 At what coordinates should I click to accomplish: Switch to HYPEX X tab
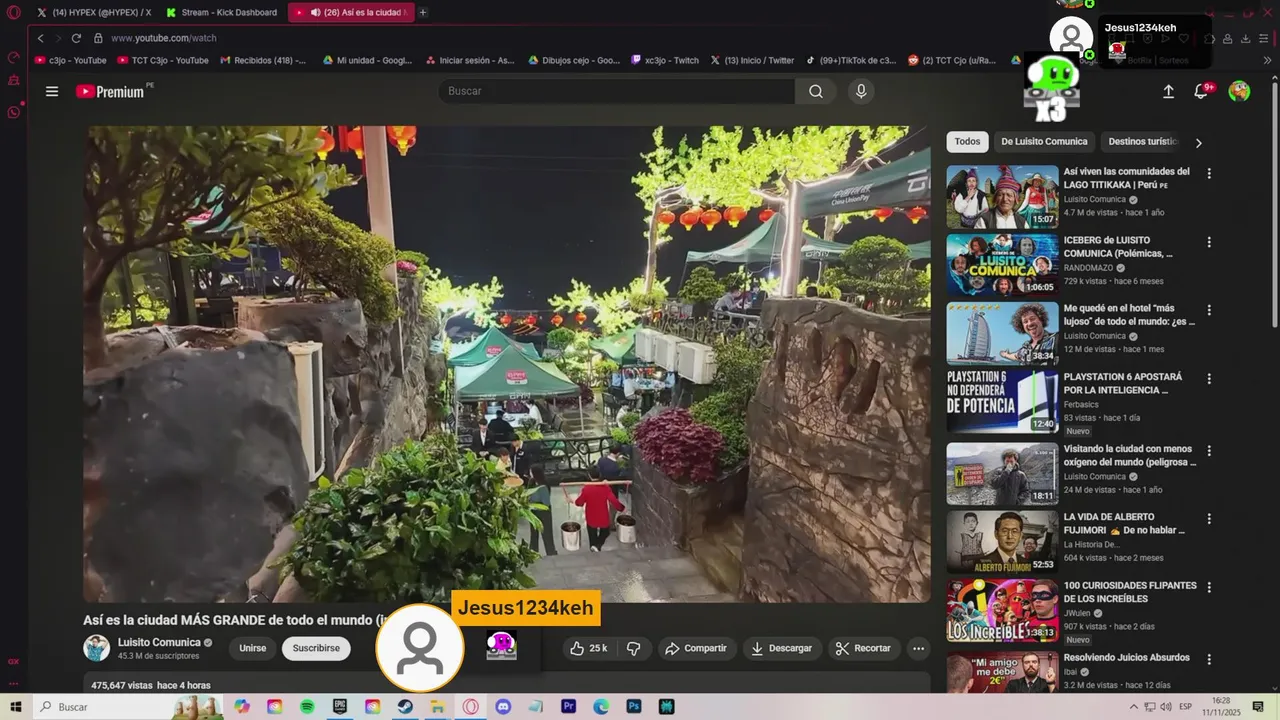pos(94,12)
